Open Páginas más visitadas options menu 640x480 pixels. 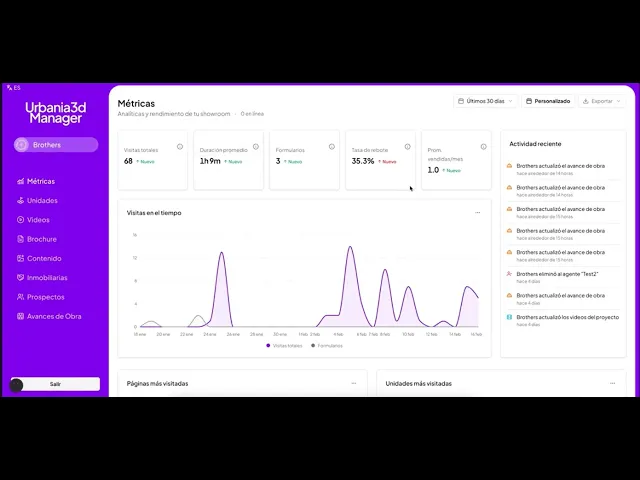pyautogui.click(x=354, y=383)
